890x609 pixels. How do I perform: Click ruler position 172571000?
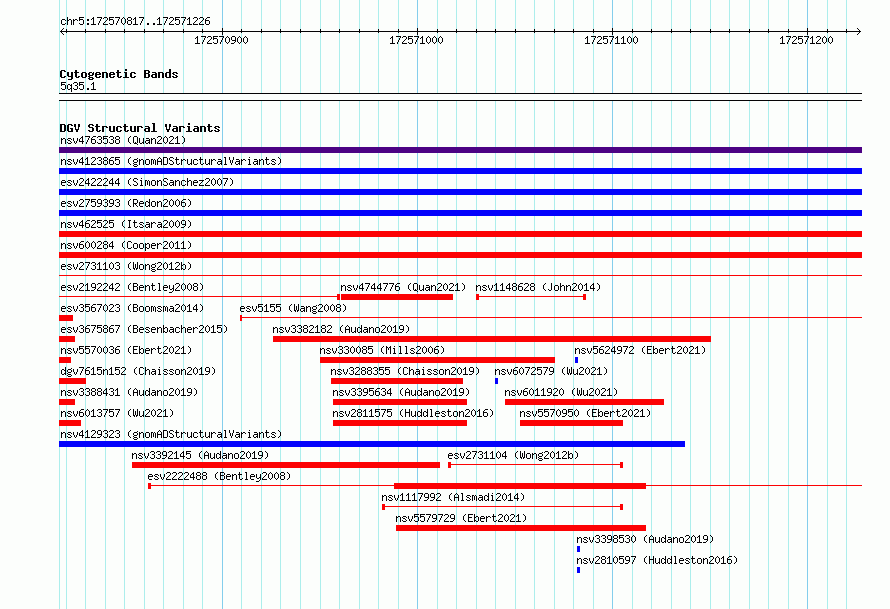(x=416, y=40)
